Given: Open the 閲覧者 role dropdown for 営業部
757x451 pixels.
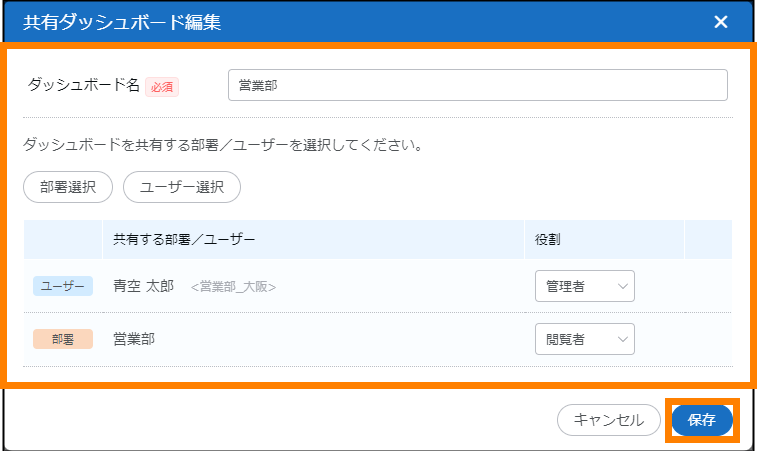Looking at the screenshot, I should [x=584, y=339].
